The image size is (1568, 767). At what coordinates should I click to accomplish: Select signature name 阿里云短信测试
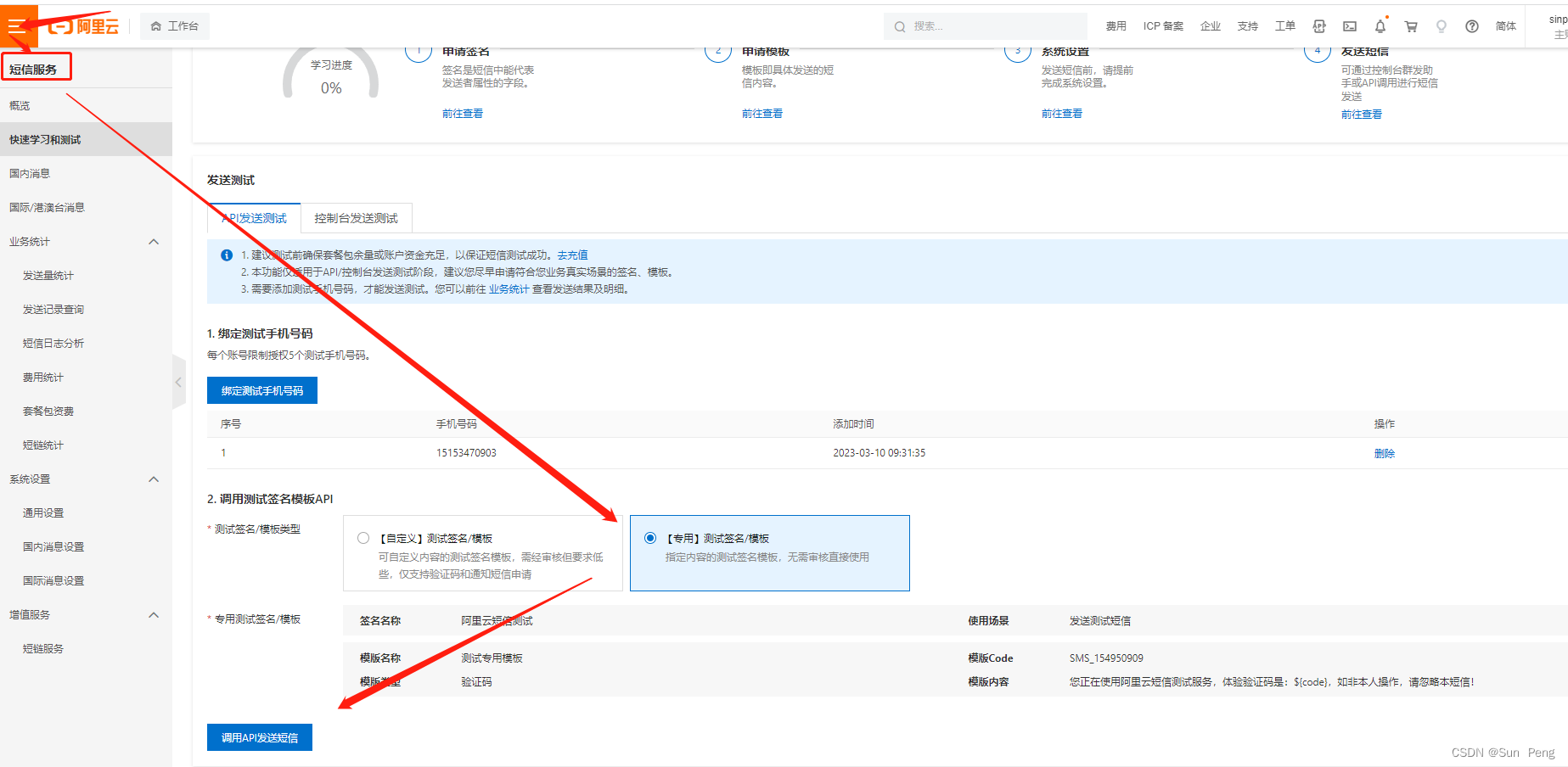497,621
